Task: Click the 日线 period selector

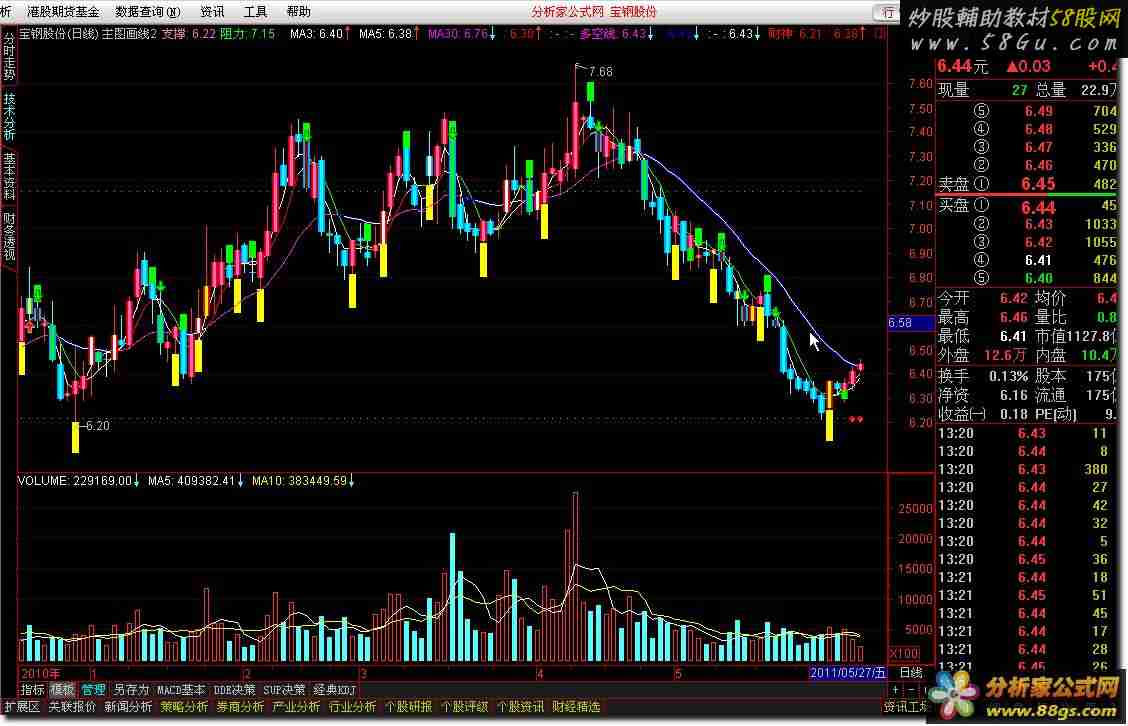Action: click(911, 673)
